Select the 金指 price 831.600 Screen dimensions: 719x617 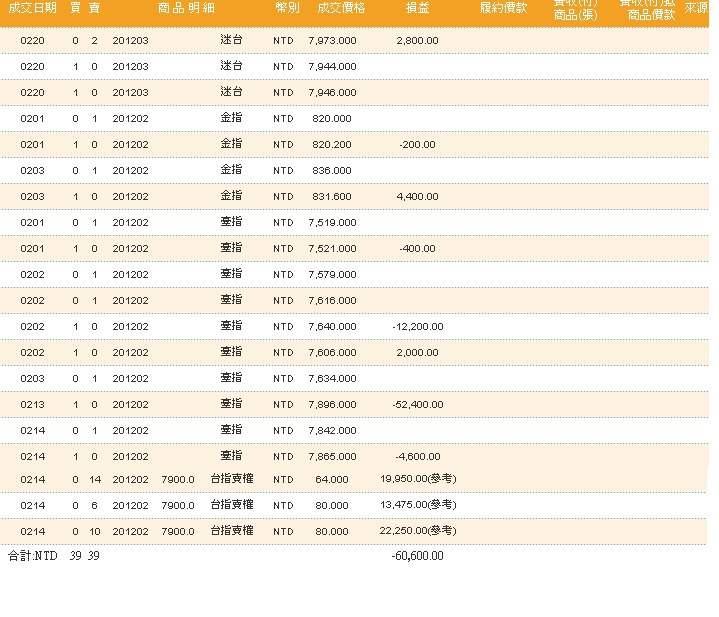tap(332, 197)
